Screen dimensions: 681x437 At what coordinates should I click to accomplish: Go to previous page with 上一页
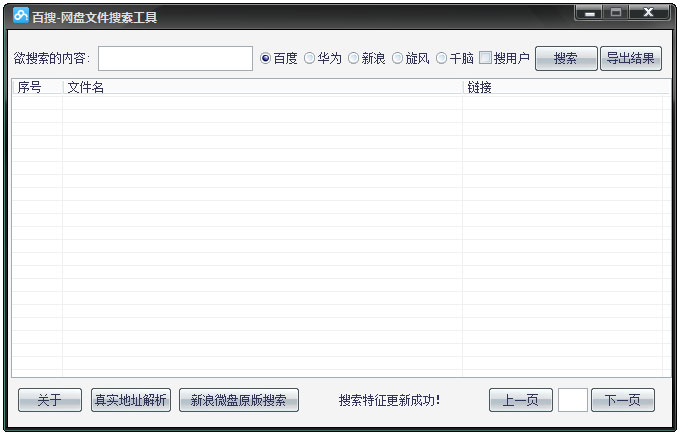(x=520, y=400)
